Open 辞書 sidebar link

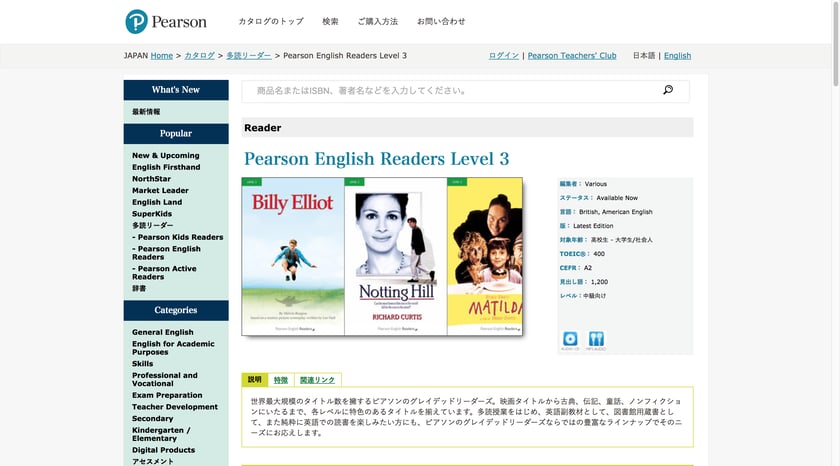tap(139, 289)
